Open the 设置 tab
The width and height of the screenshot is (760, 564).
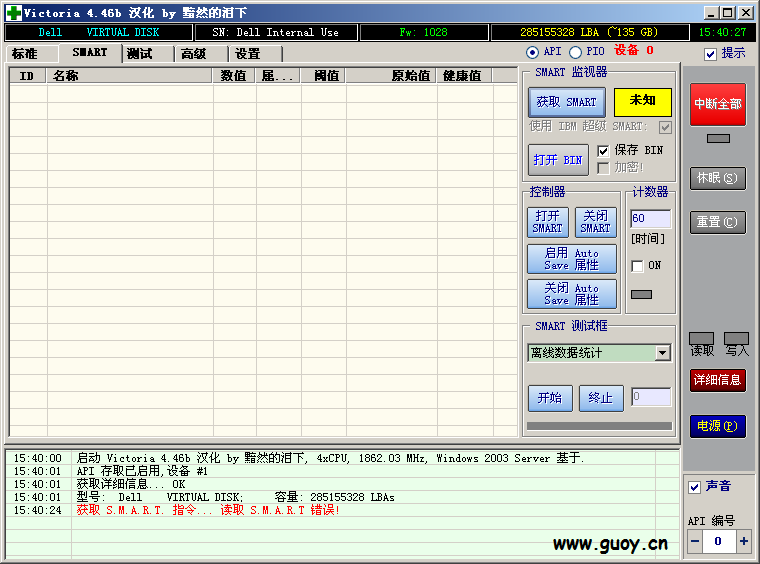pos(255,54)
